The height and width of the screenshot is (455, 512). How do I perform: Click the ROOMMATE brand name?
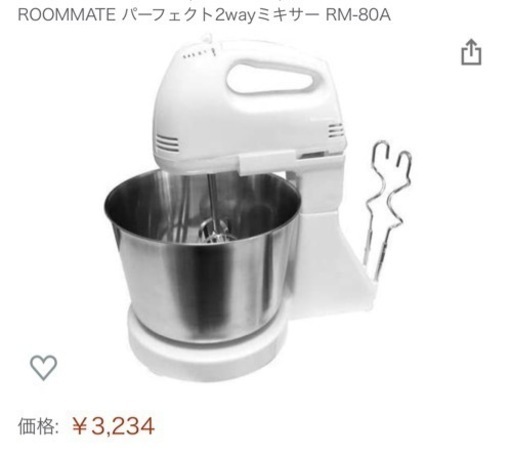pos(66,15)
